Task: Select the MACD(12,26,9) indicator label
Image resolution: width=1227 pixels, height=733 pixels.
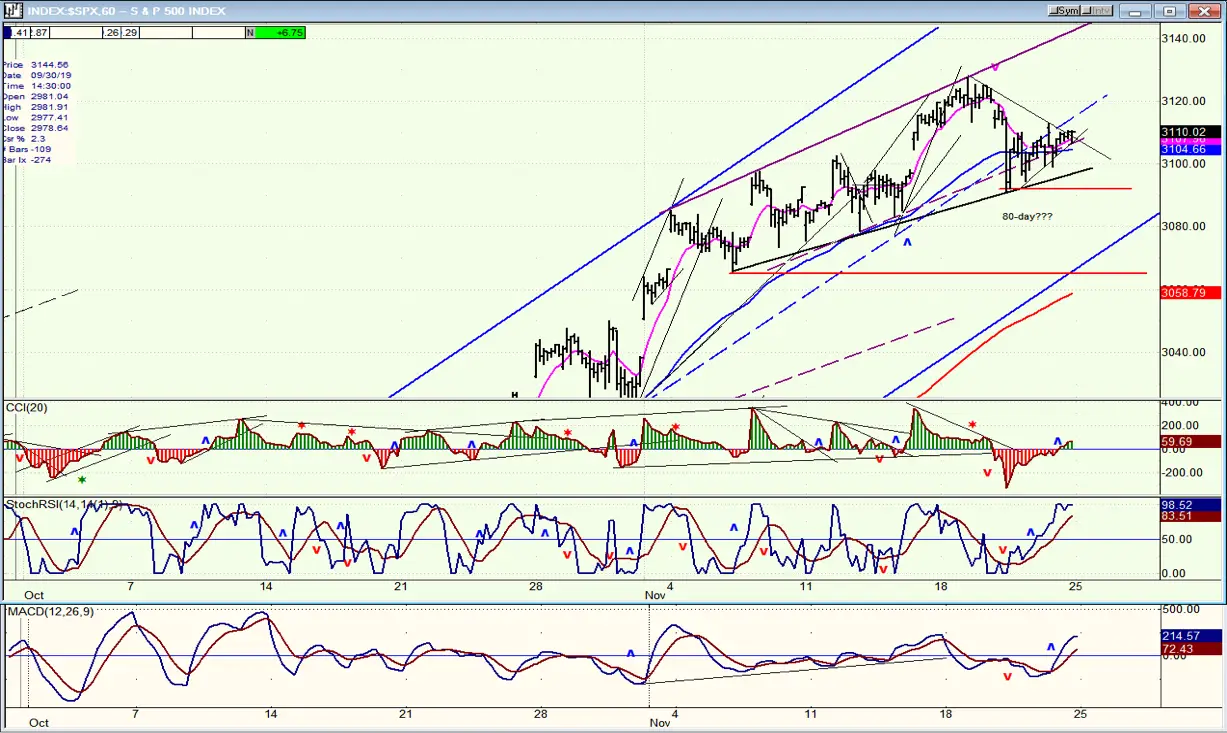Action: (x=51, y=611)
